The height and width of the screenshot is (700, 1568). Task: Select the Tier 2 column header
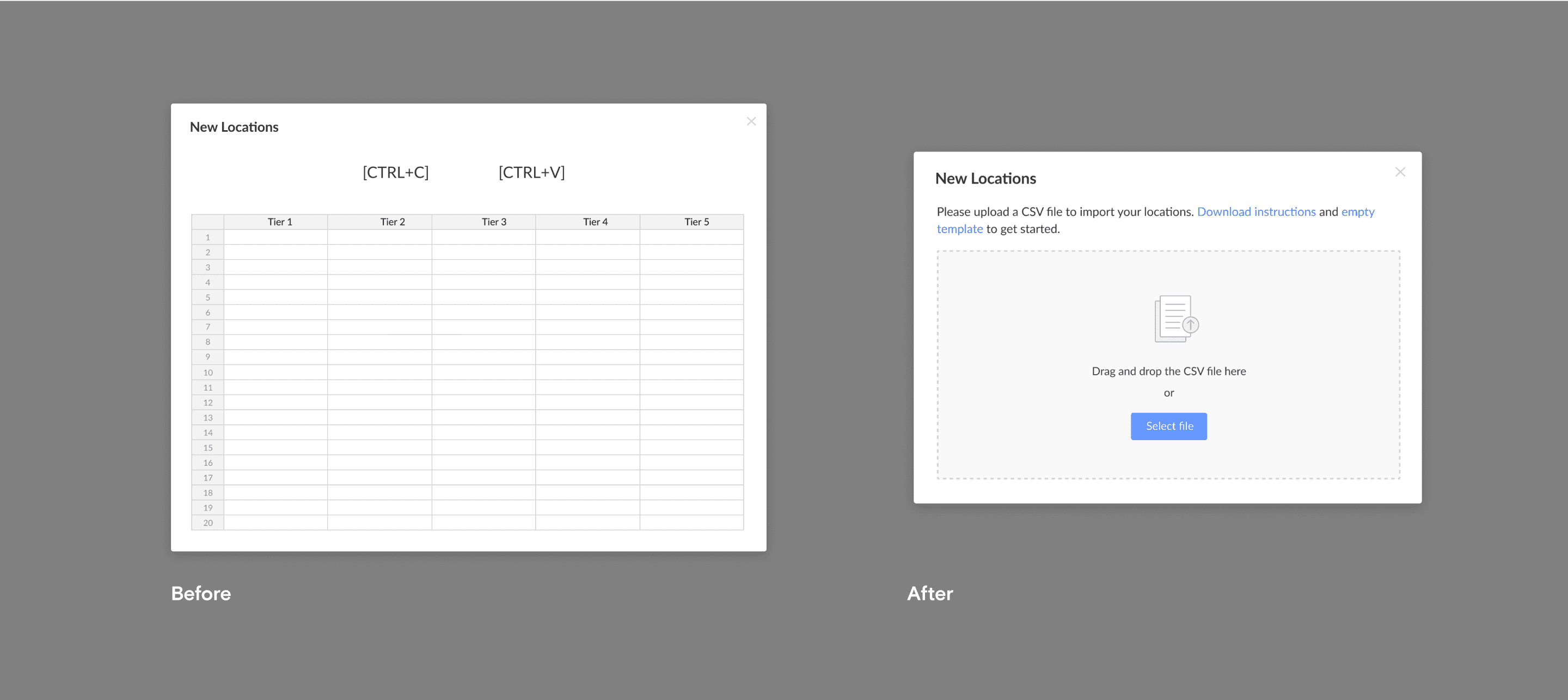tap(392, 222)
